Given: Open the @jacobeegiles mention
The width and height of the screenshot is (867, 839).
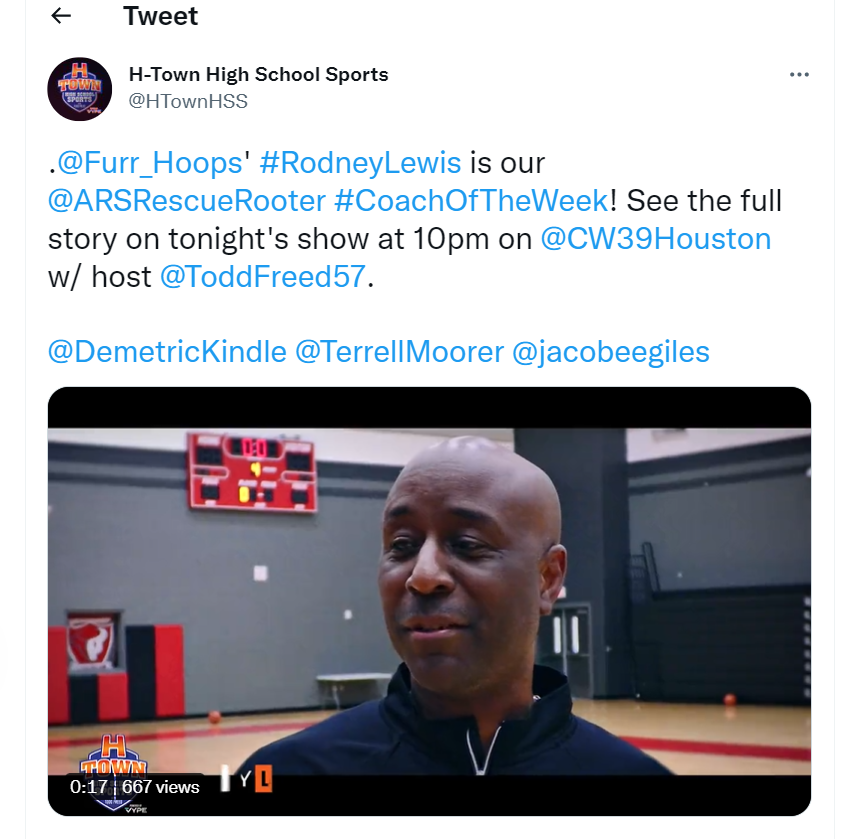Looking at the screenshot, I should coord(610,352).
